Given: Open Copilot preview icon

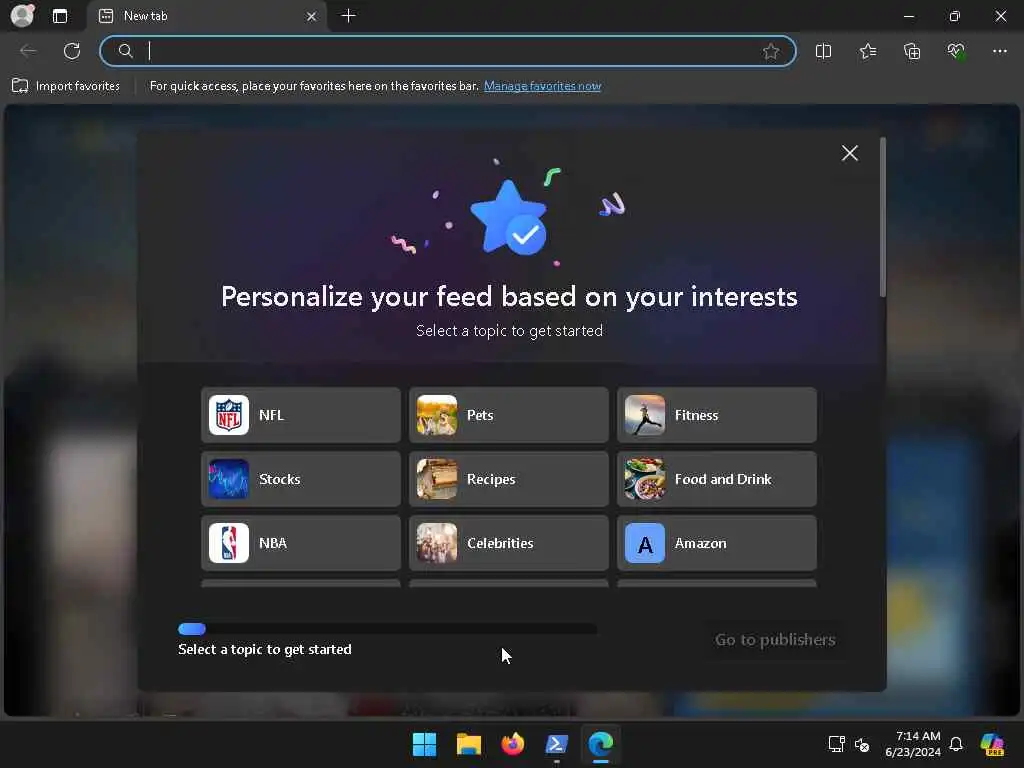Looking at the screenshot, I should point(992,744).
